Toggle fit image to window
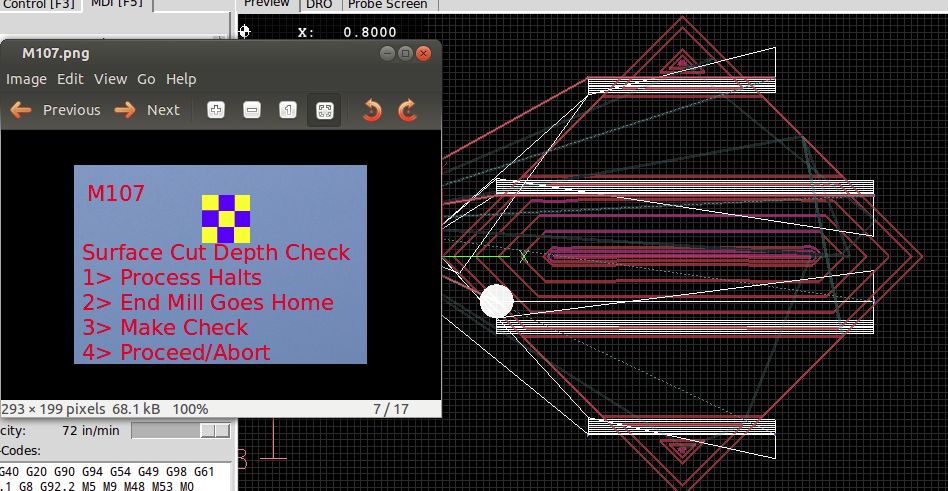948x491 pixels. coord(324,110)
